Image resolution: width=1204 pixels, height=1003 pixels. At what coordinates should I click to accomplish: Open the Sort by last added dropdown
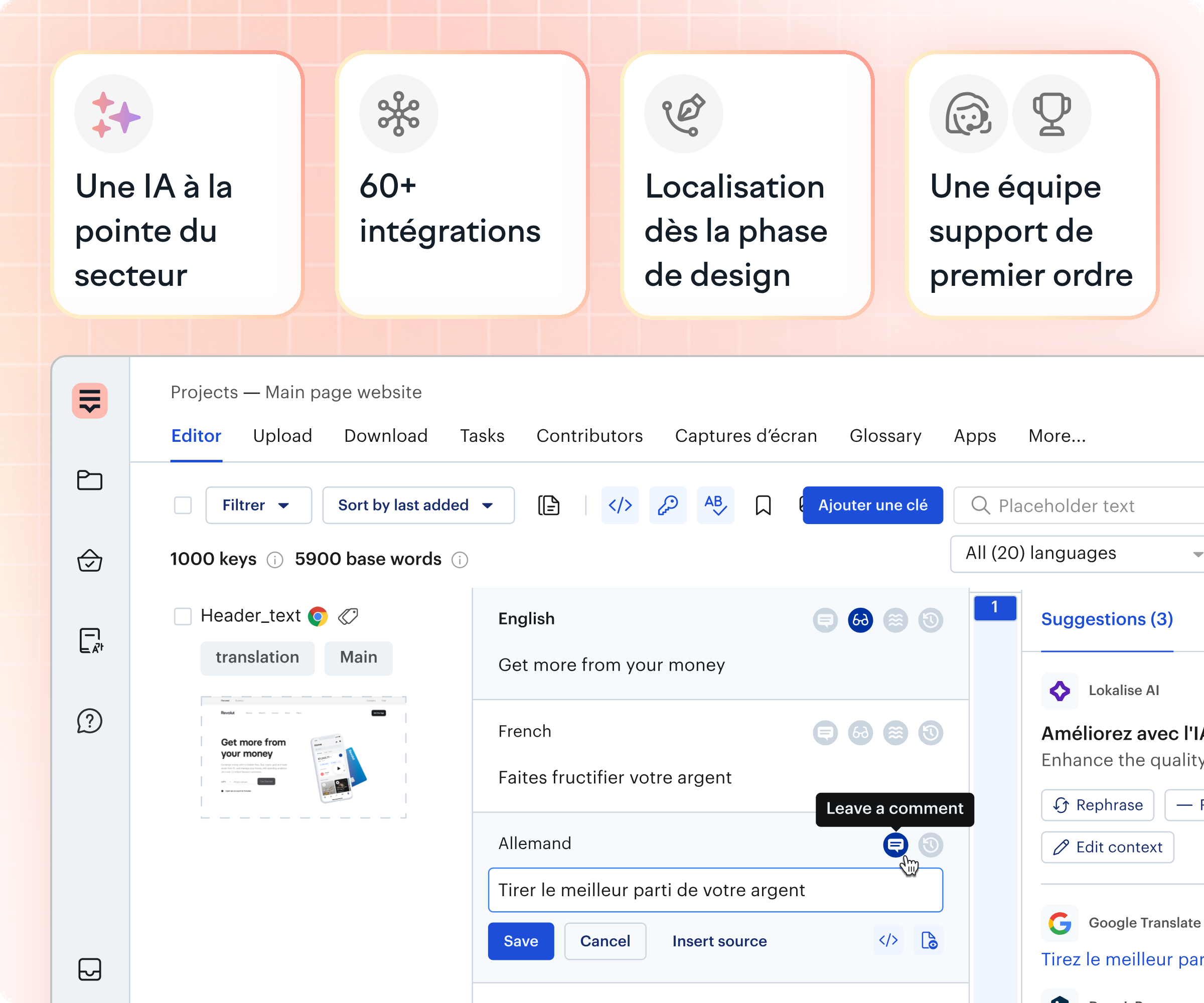418,505
